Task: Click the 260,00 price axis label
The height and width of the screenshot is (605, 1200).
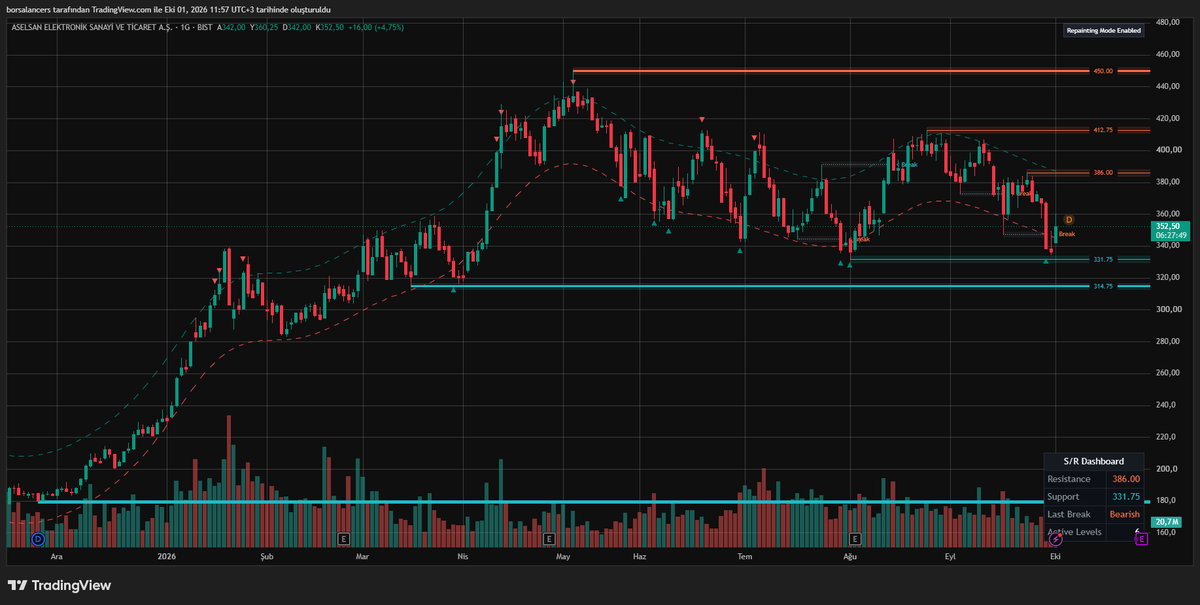Action: pyautogui.click(x=1168, y=373)
